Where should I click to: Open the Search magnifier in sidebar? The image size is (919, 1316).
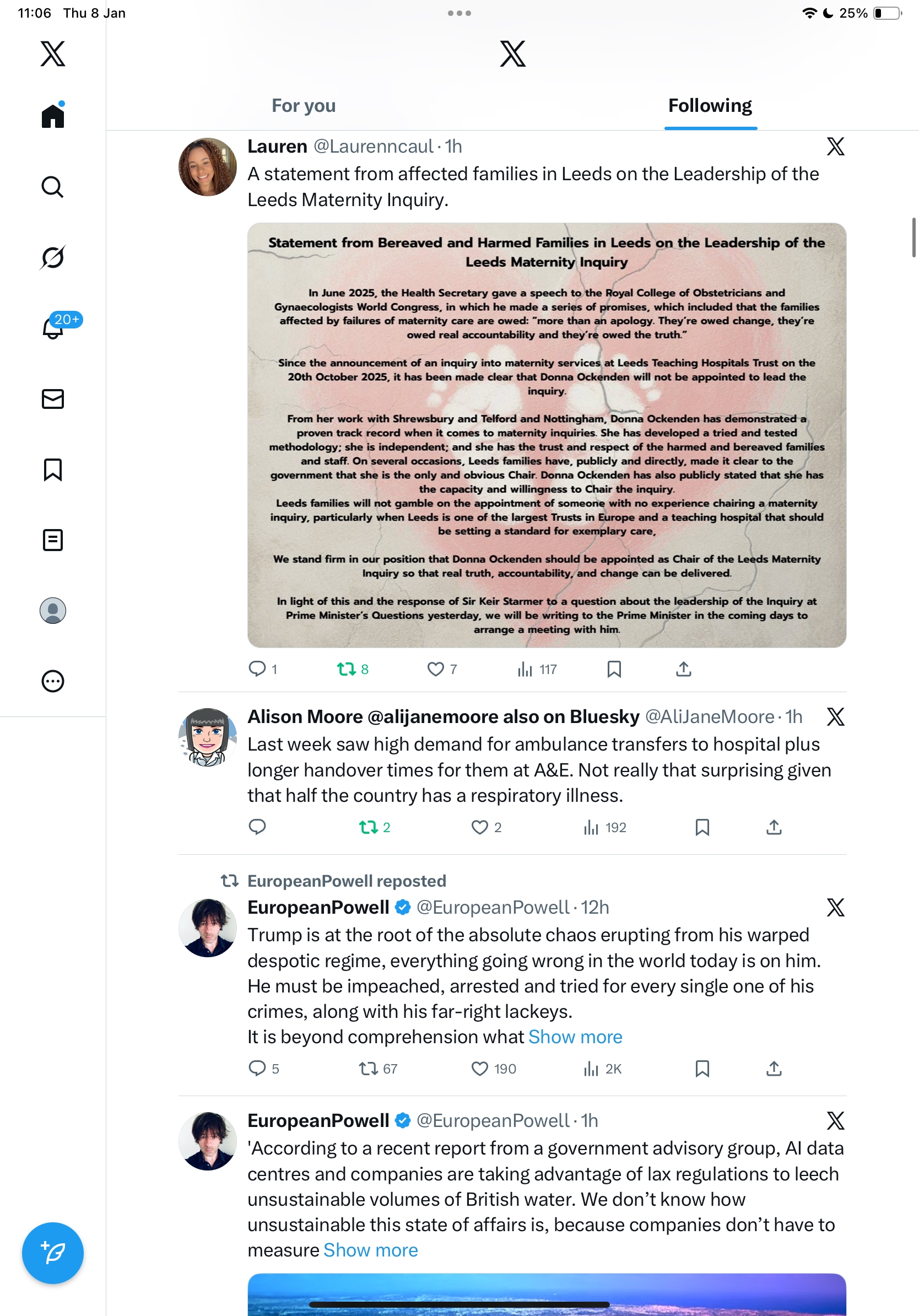tap(53, 187)
